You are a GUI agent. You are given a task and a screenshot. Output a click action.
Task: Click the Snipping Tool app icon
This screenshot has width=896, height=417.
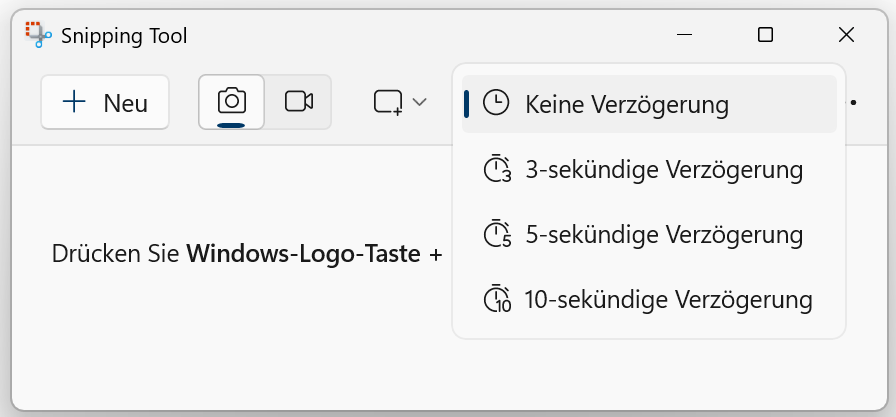[x=38, y=35]
